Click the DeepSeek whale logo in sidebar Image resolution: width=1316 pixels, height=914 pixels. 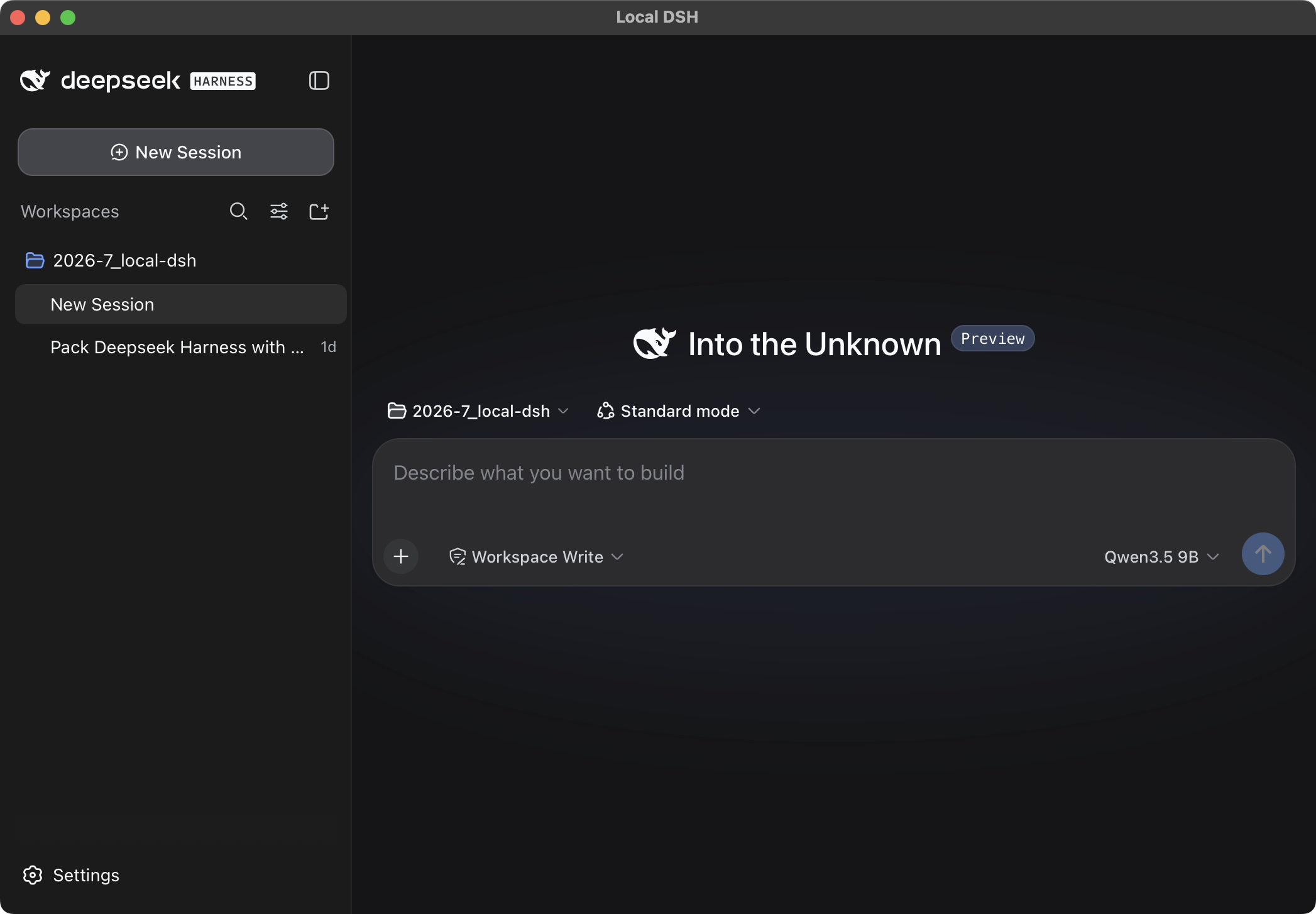click(35, 80)
